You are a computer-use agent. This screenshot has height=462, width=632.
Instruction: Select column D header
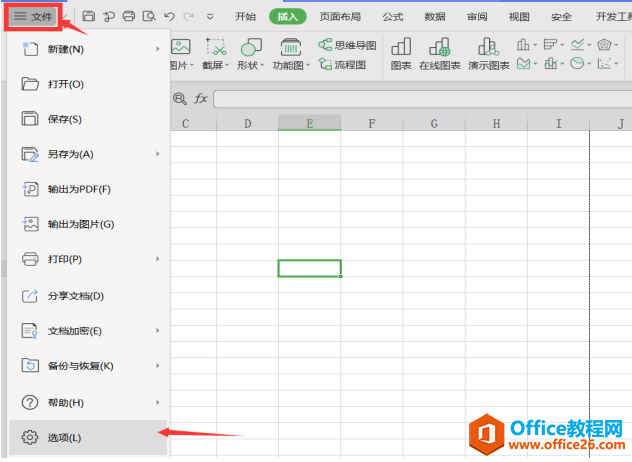(247, 123)
